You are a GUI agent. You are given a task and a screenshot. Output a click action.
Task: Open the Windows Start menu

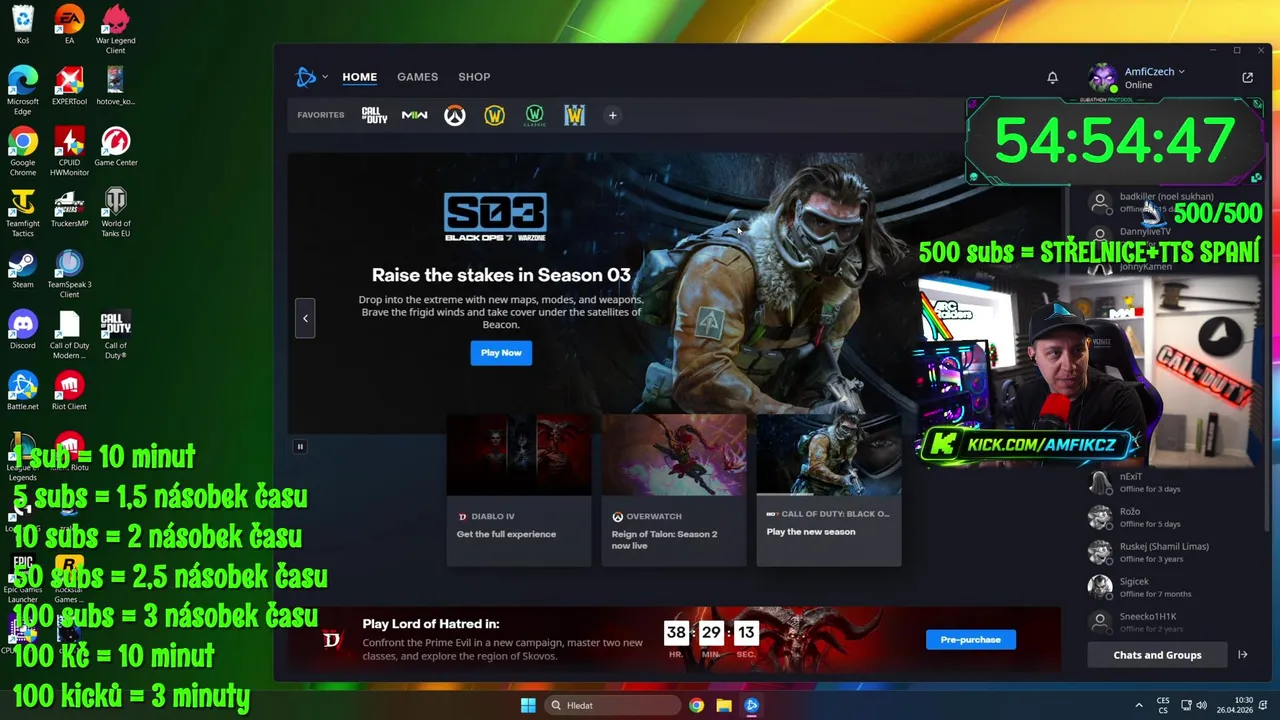coord(528,705)
